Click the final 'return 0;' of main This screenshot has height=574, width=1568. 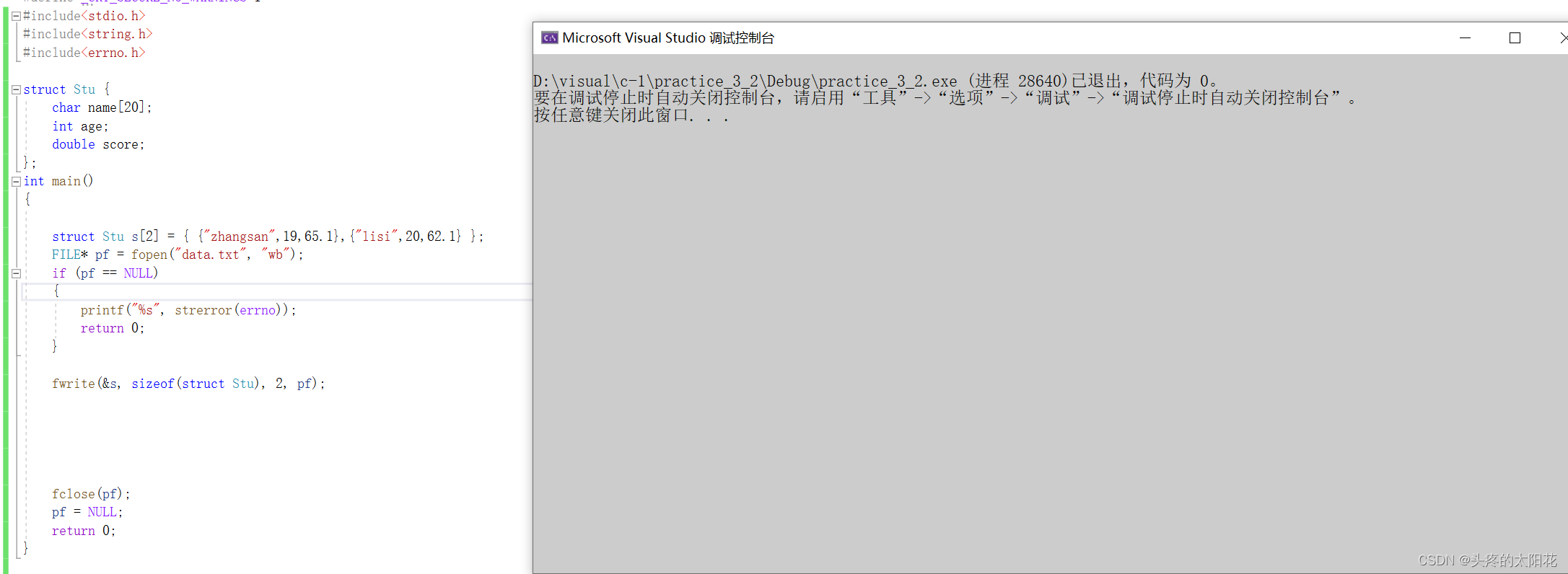[84, 531]
